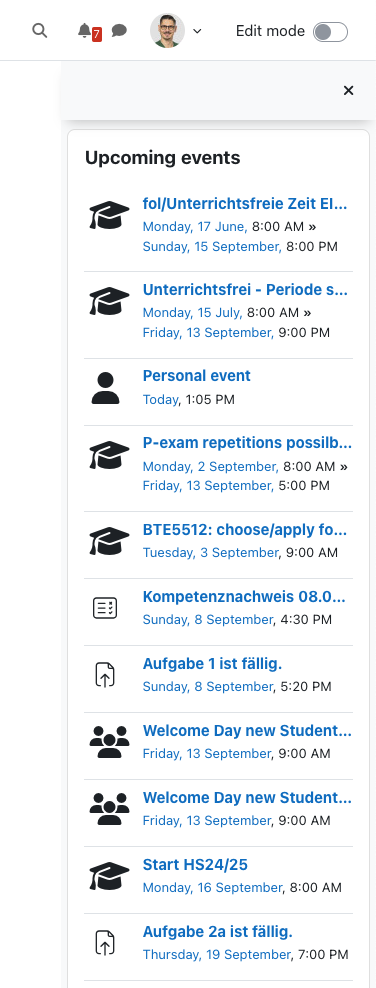Viewport: 376px width, 988px height.
Task: Click the user profile avatar picture
Action: [x=167, y=31]
